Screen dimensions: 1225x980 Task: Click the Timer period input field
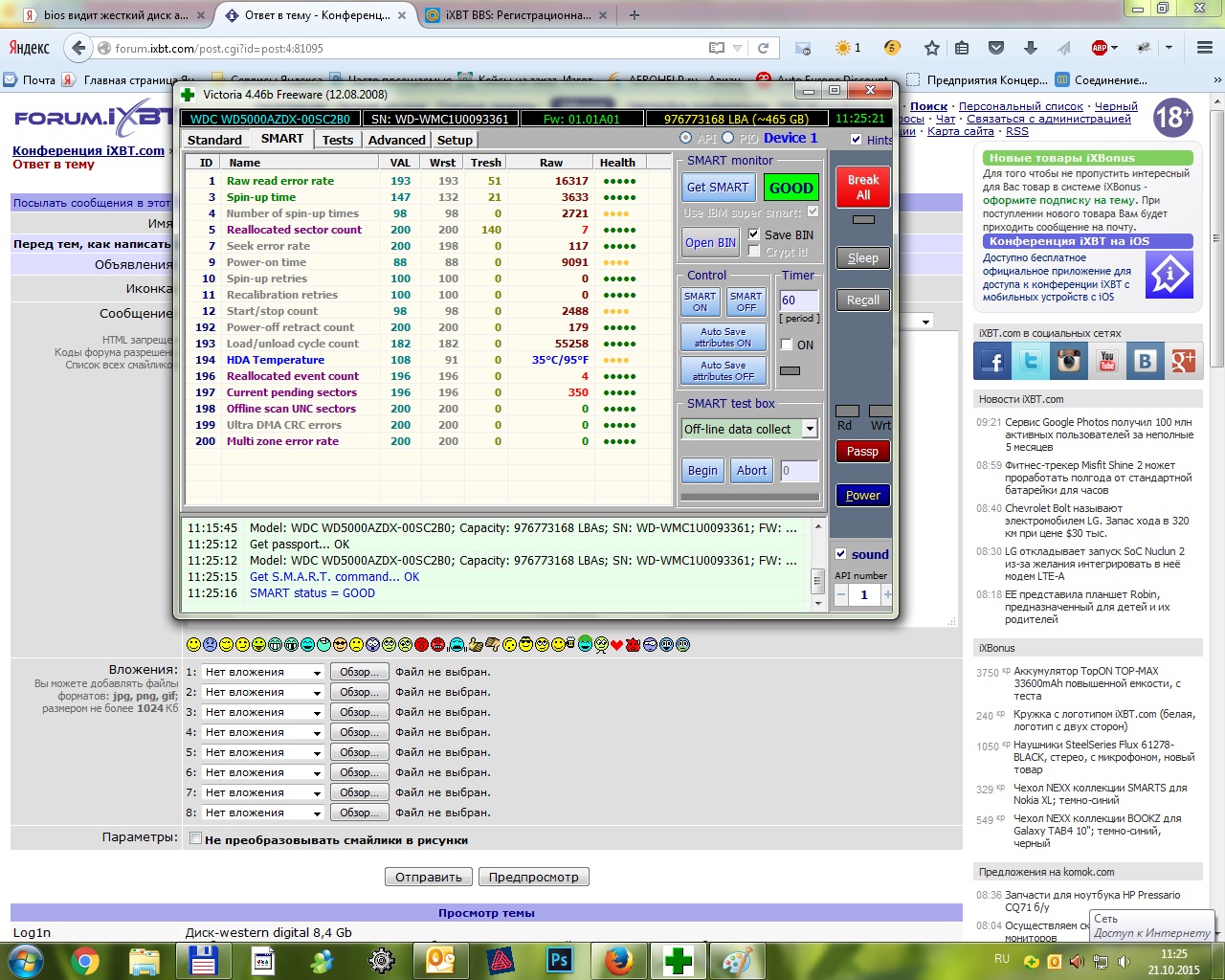(x=799, y=301)
